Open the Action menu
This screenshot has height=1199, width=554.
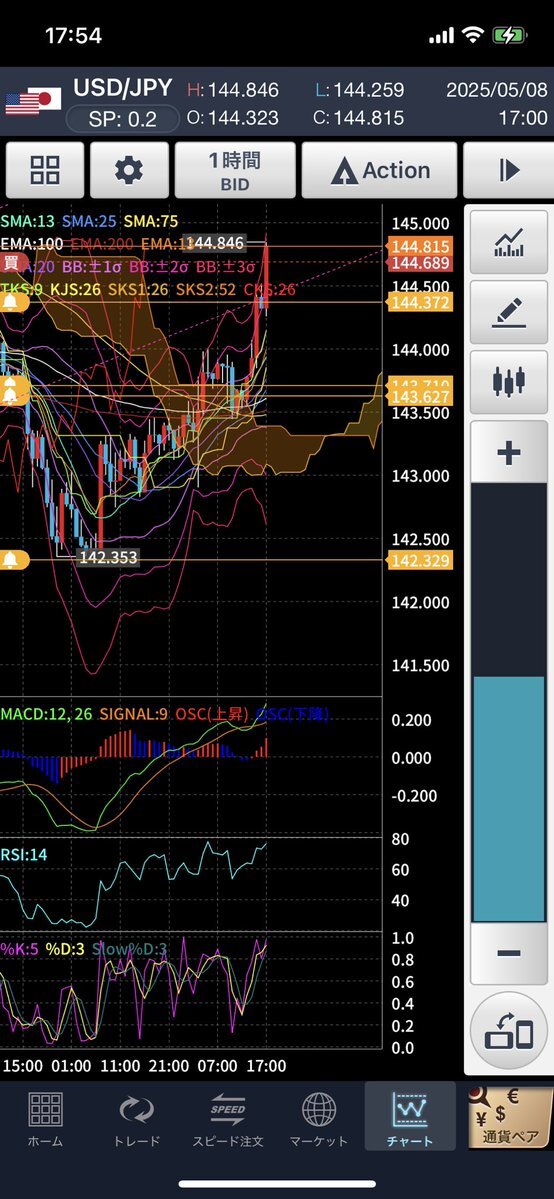(x=380, y=170)
